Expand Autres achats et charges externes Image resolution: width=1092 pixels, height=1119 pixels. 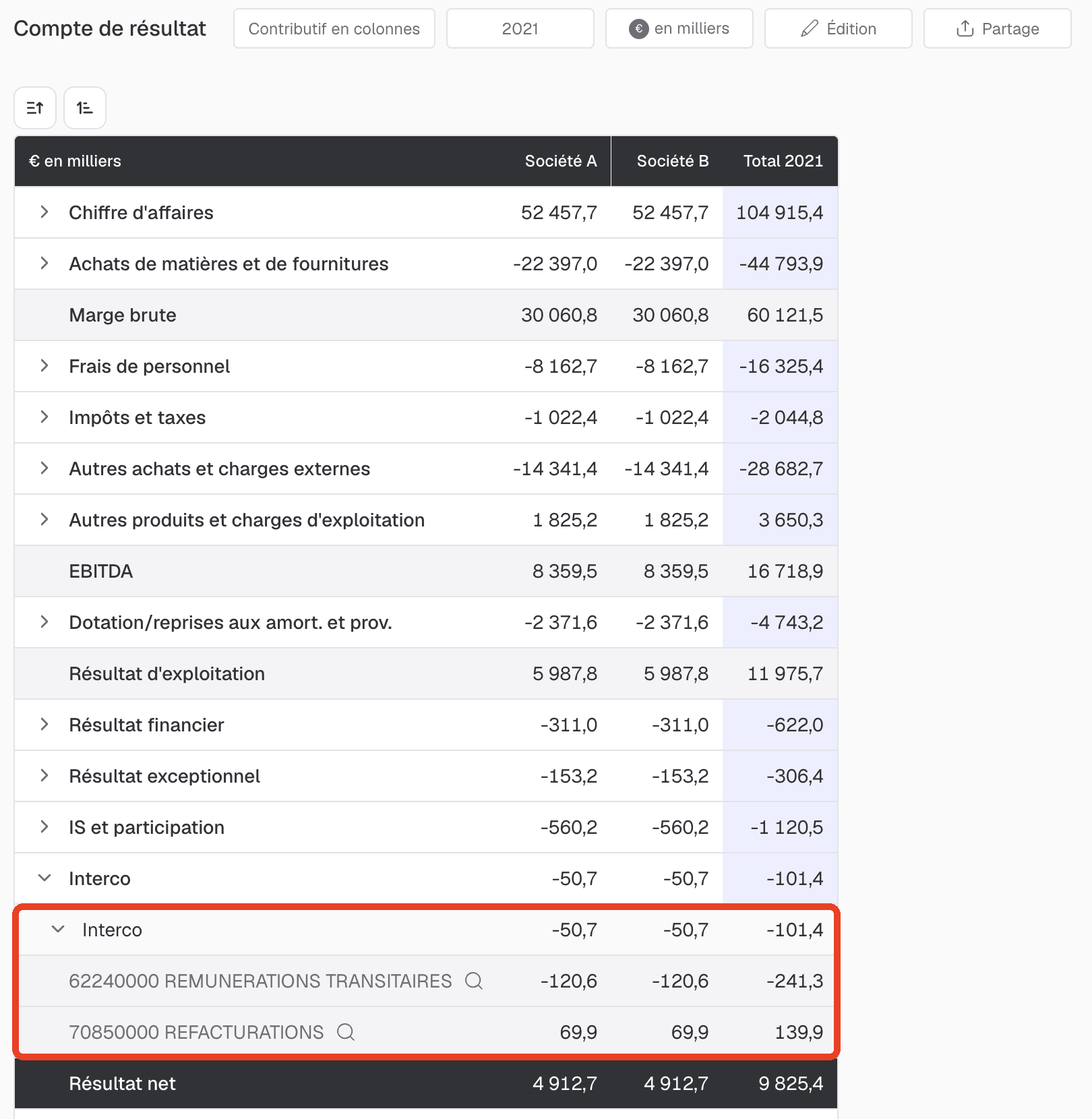(44, 468)
